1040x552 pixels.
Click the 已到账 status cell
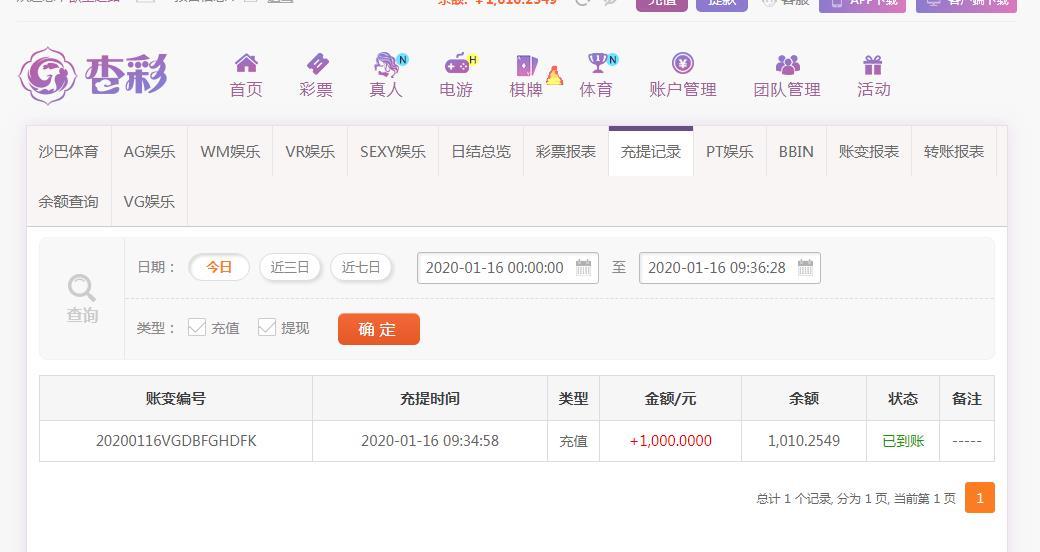click(903, 441)
